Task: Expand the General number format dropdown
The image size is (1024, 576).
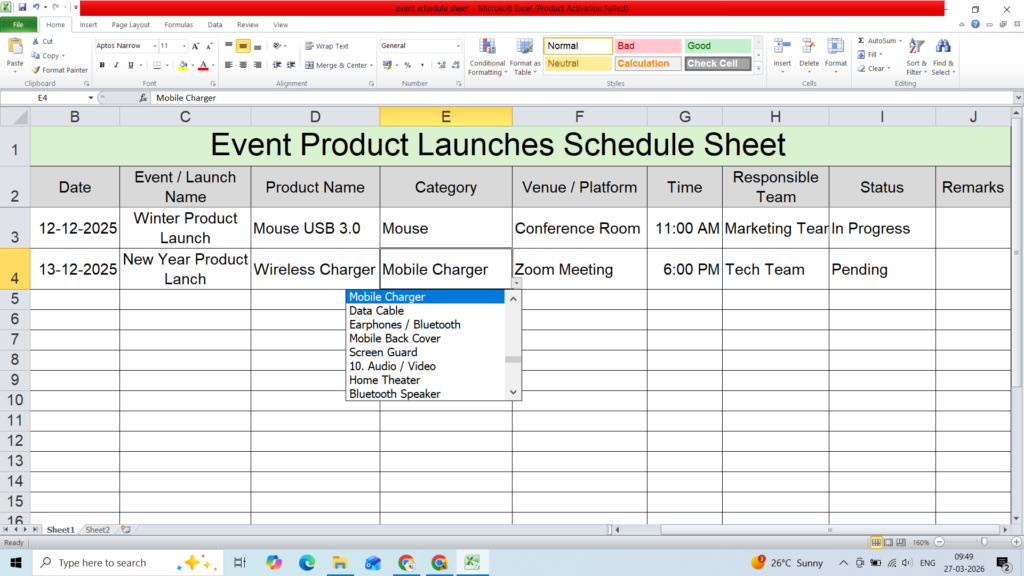Action: tap(458, 46)
